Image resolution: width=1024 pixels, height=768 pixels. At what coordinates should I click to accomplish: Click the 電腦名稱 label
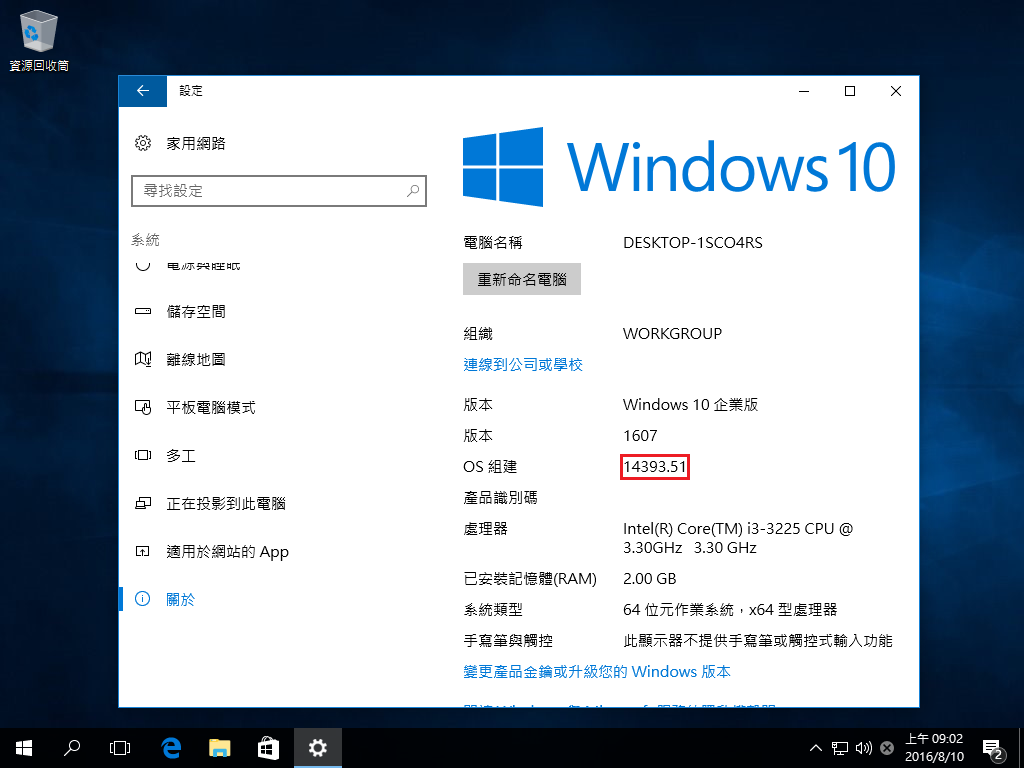(x=492, y=243)
